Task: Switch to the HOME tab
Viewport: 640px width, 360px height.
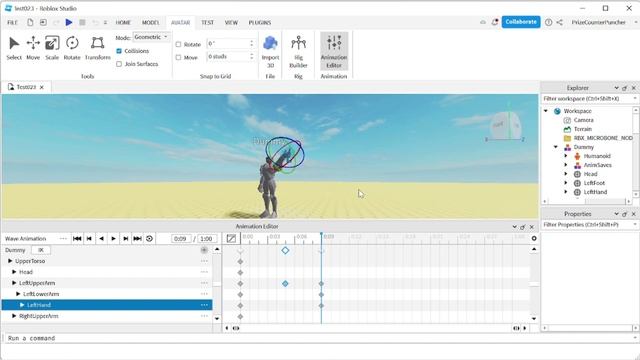Action: [123, 22]
